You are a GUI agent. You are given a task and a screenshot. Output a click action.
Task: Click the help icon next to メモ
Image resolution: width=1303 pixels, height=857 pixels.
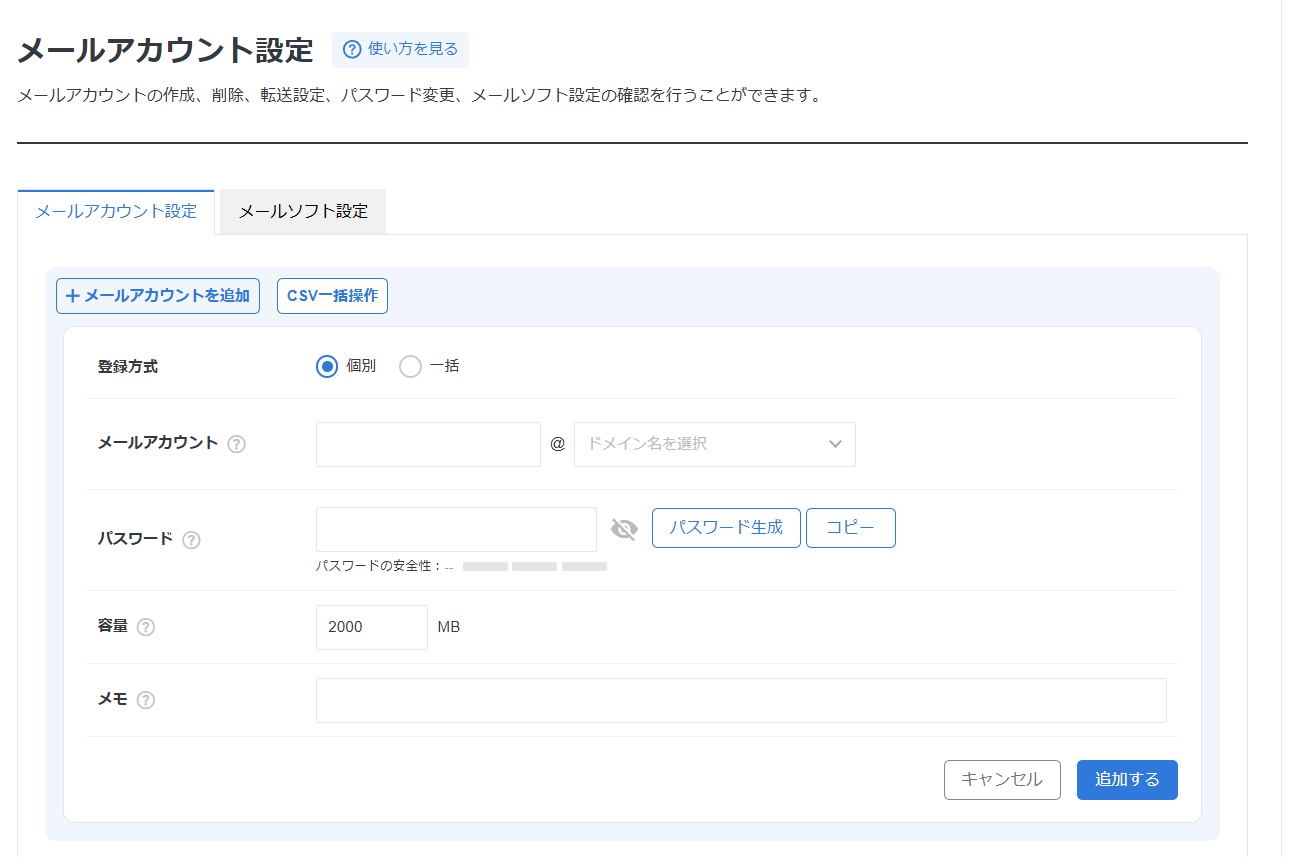coord(145,700)
